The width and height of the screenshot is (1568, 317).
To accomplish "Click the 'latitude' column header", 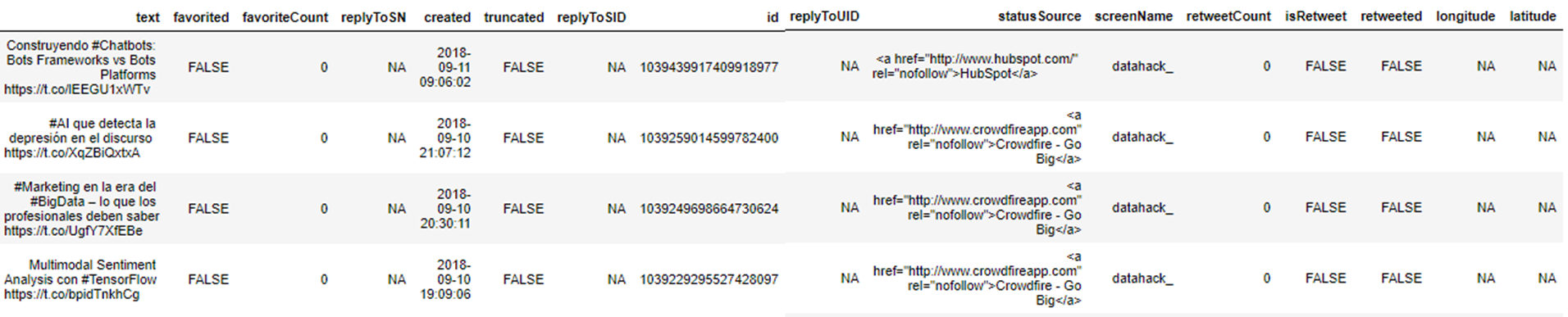I will pyautogui.click(x=1533, y=16).
